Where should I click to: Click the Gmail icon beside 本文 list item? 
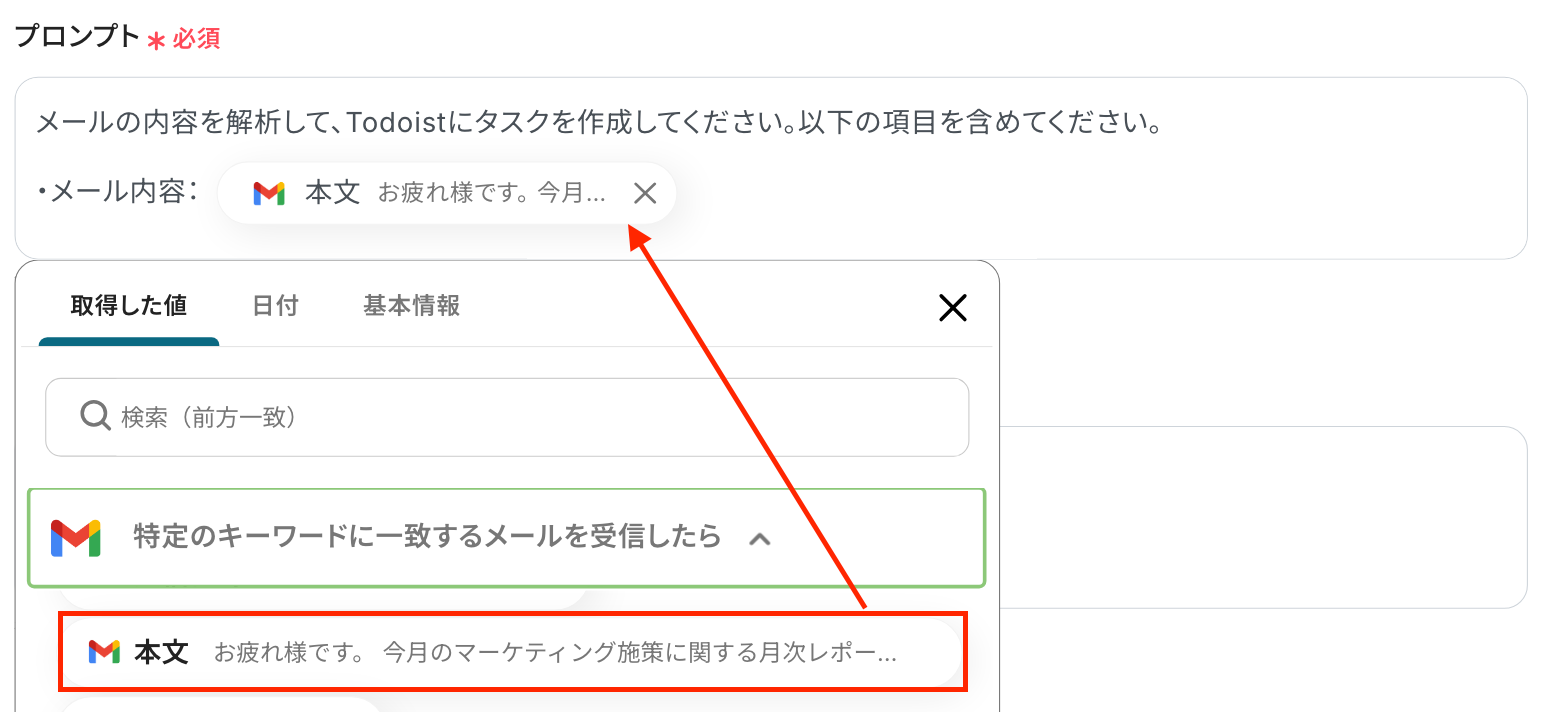104,653
